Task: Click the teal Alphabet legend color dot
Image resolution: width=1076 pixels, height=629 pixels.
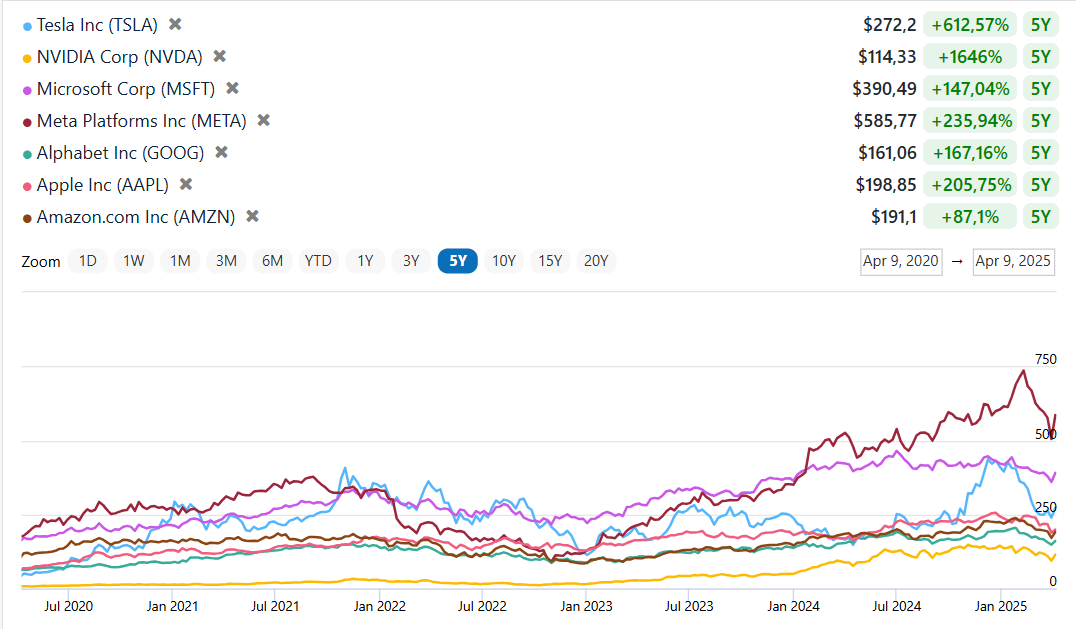Action: [x=27, y=155]
